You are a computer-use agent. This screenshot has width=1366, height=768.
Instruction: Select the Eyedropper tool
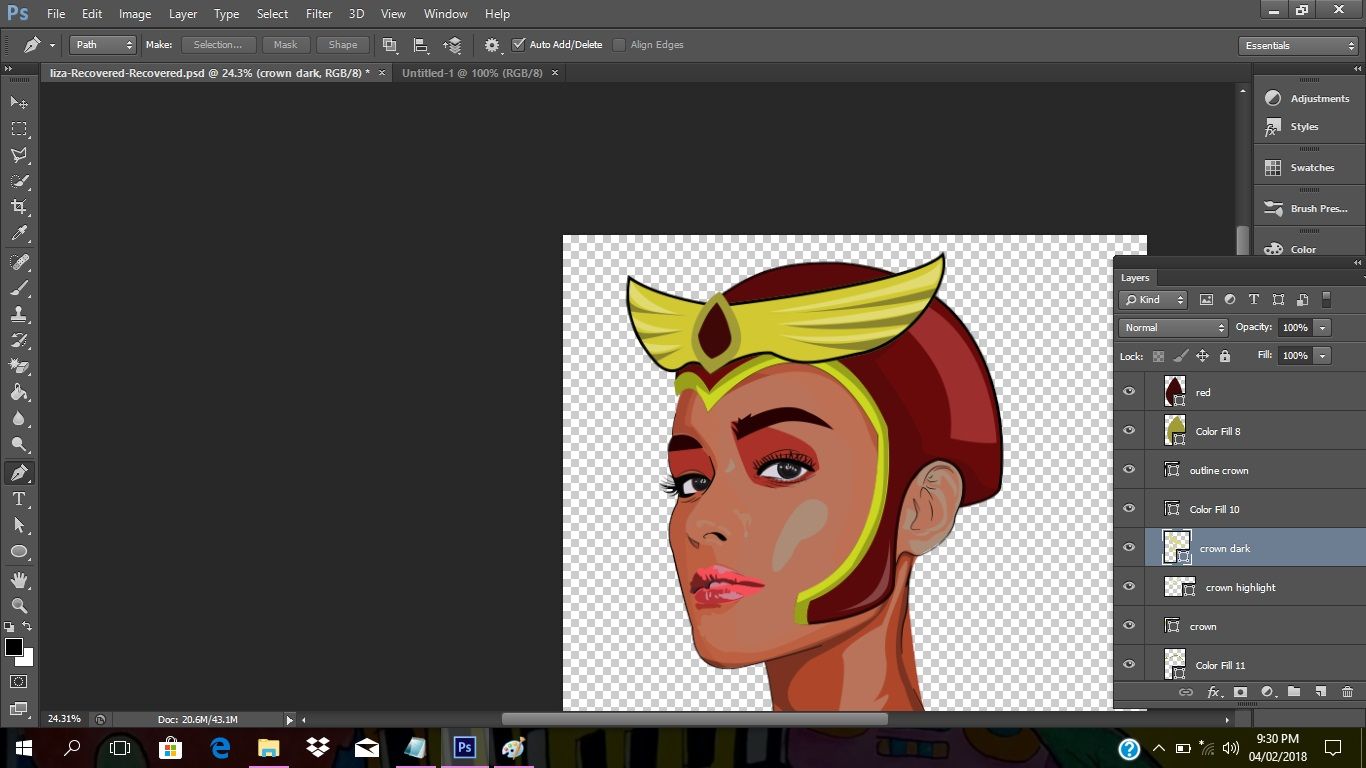point(19,233)
